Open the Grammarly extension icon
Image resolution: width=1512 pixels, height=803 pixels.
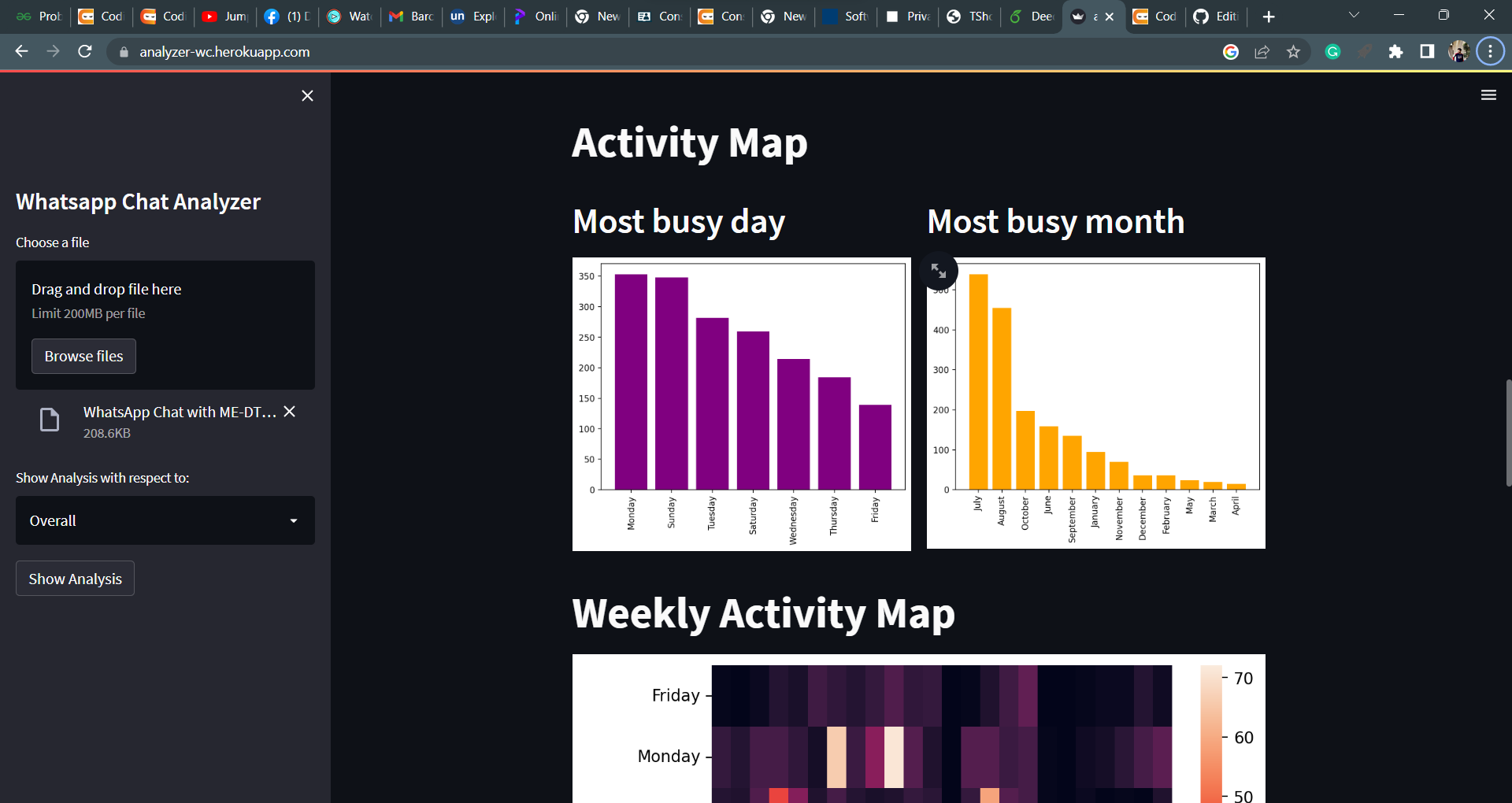point(1332,52)
